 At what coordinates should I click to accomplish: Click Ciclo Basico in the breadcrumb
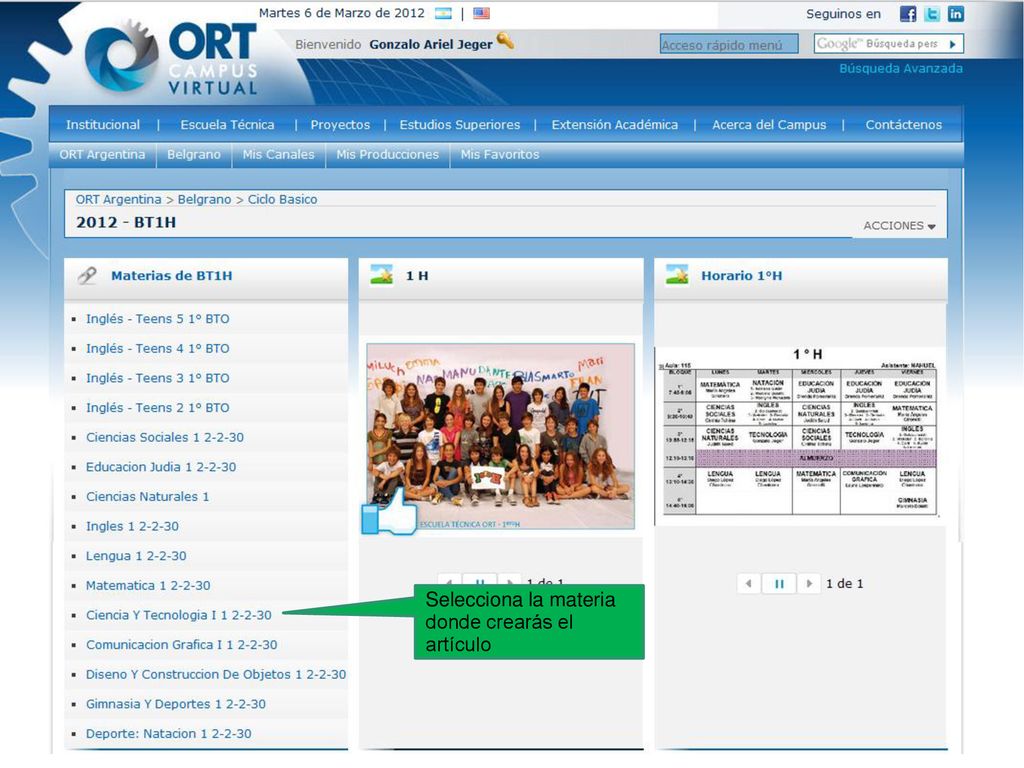click(x=282, y=199)
